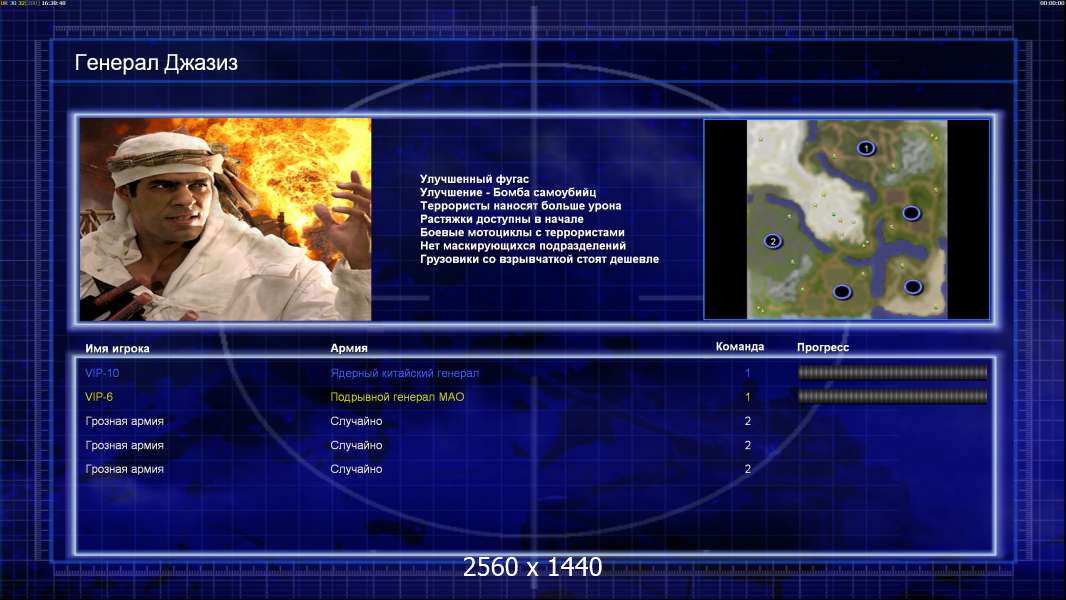The height and width of the screenshot is (600, 1066).
Task: Select unnumbered start marker directly below marker 1
Action: (x=911, y=213)
